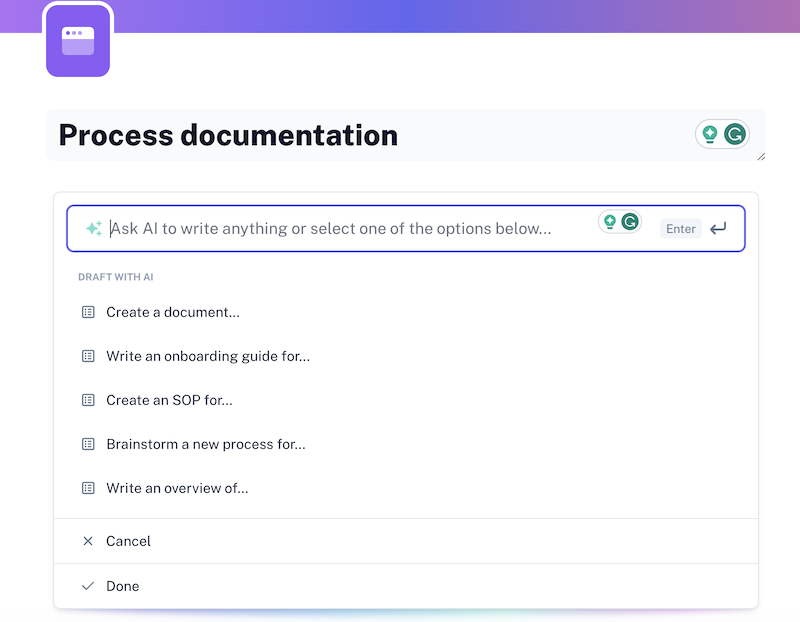The height and width of the screenshot is (622, 800).
Task: Choose Brainstorm a new process for option
Action: [x=406, y=444]
